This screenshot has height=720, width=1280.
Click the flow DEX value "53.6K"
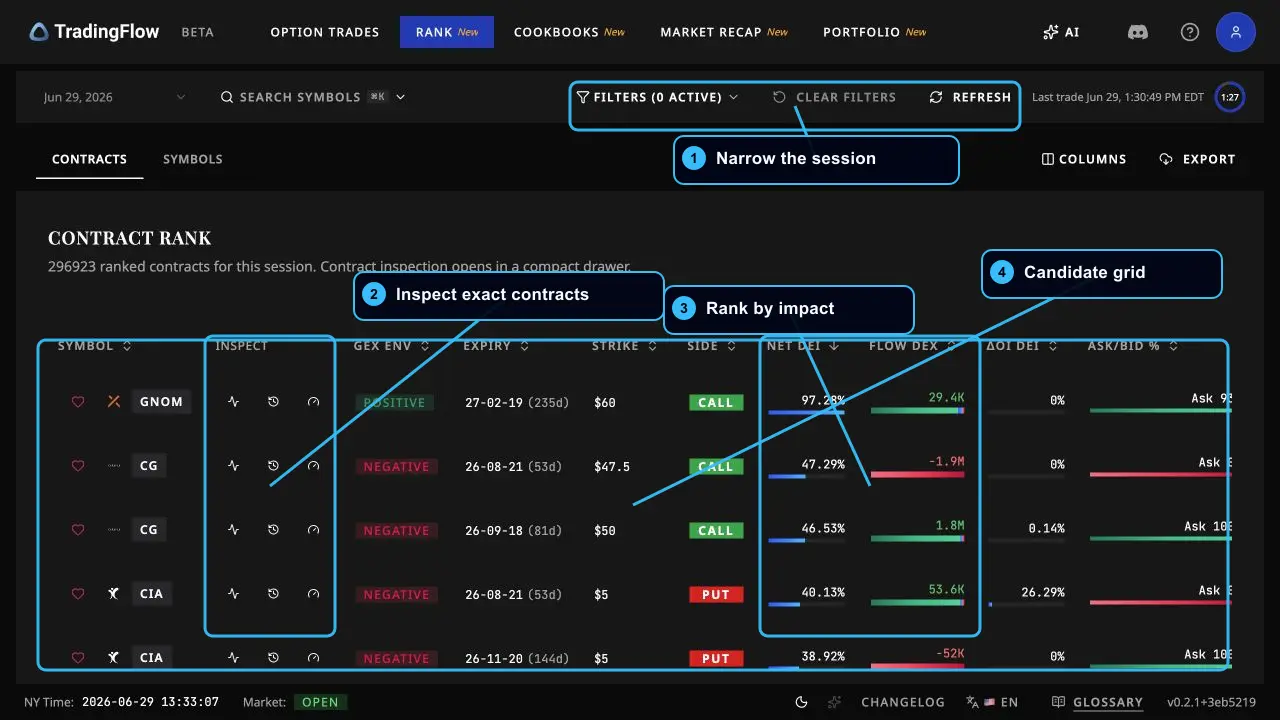click(946, 590)
